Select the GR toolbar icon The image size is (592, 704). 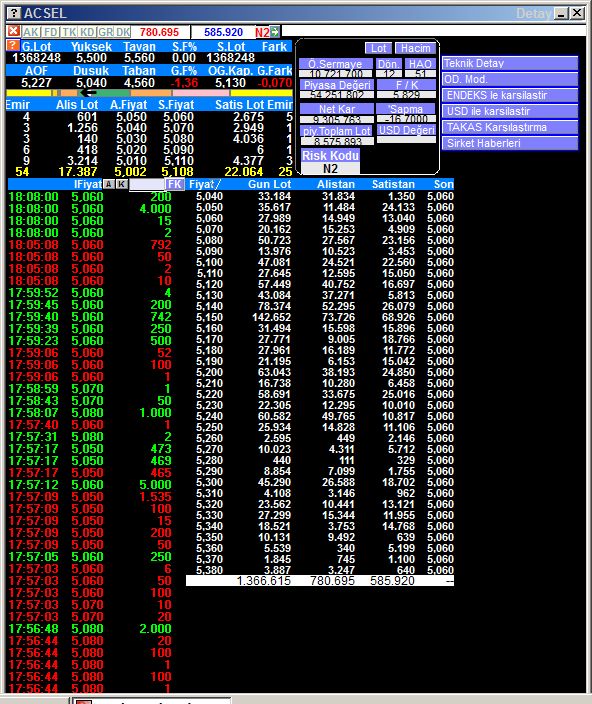click(x=105, y=32)
